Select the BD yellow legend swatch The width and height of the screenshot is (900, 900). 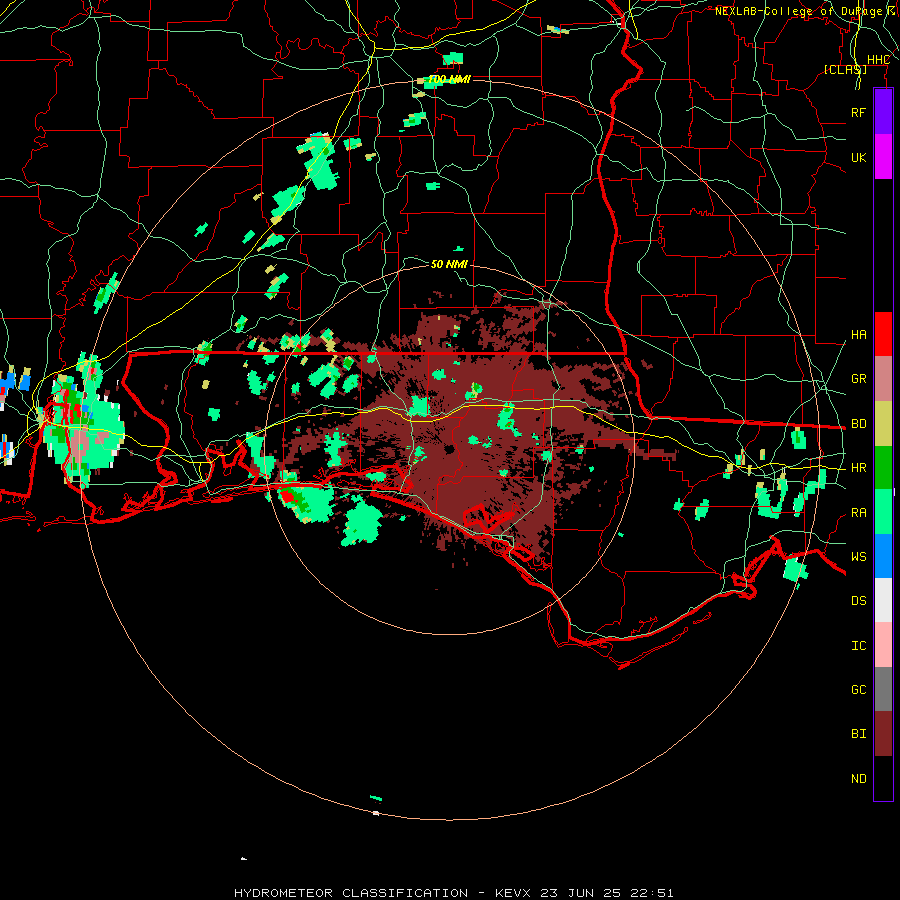883,424
